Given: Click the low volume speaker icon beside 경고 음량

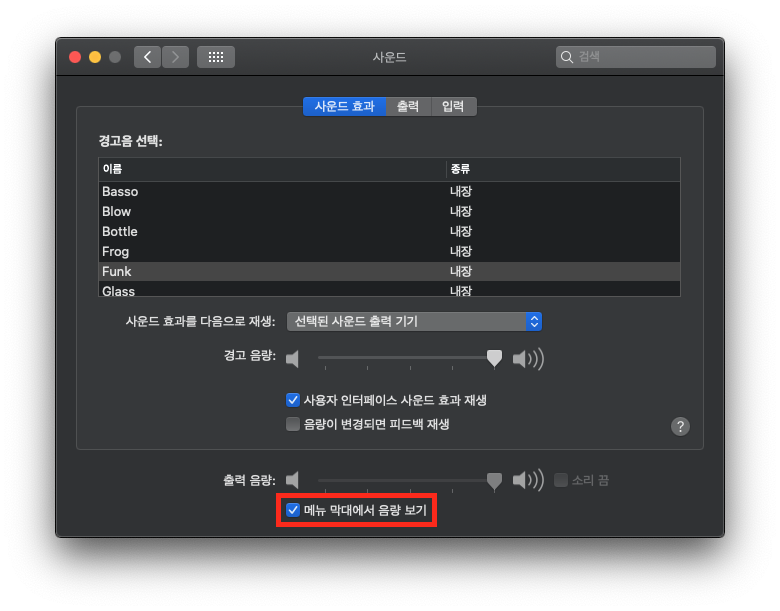Looking at the screenshot, I should click(x=292, y=359).
